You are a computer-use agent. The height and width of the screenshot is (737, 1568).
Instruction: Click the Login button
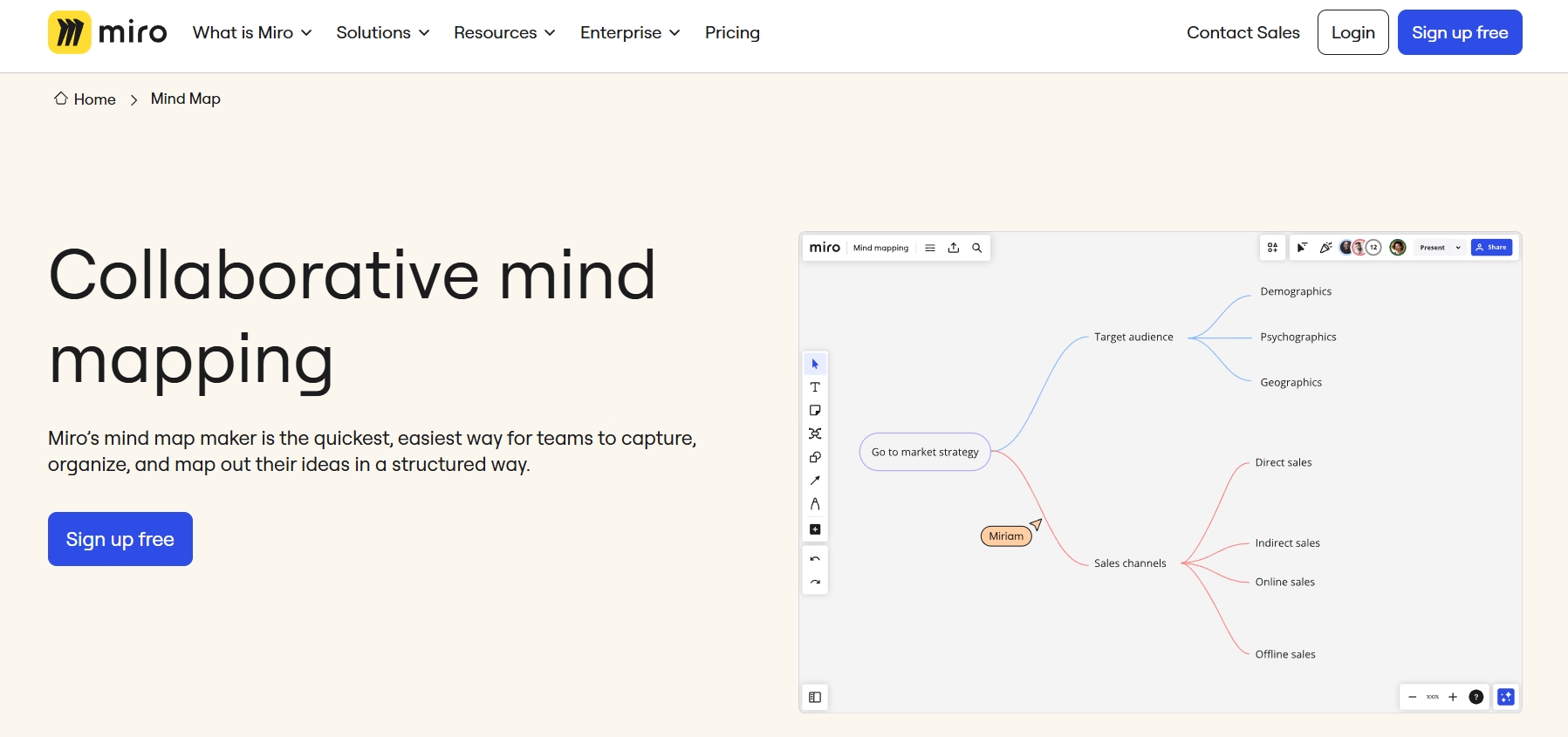click(x=1352, y=32)
